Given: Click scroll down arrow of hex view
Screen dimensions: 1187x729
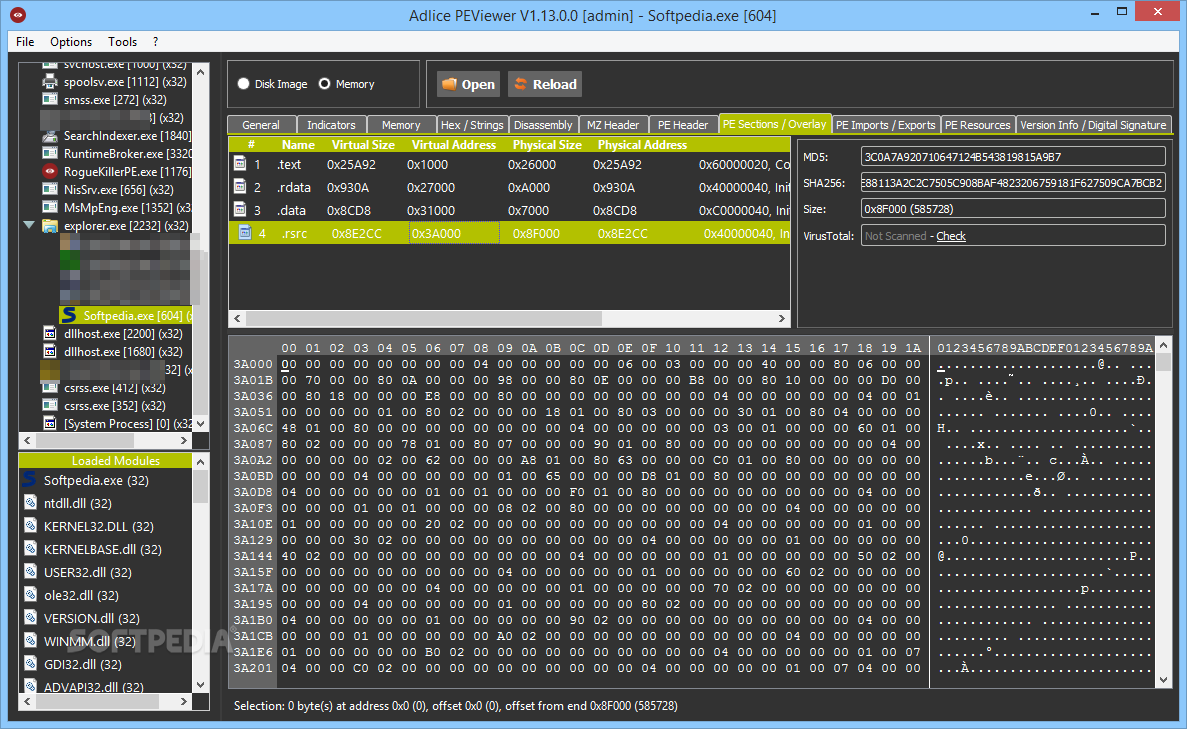Looking at the screenshot, I should (1164, 680).
